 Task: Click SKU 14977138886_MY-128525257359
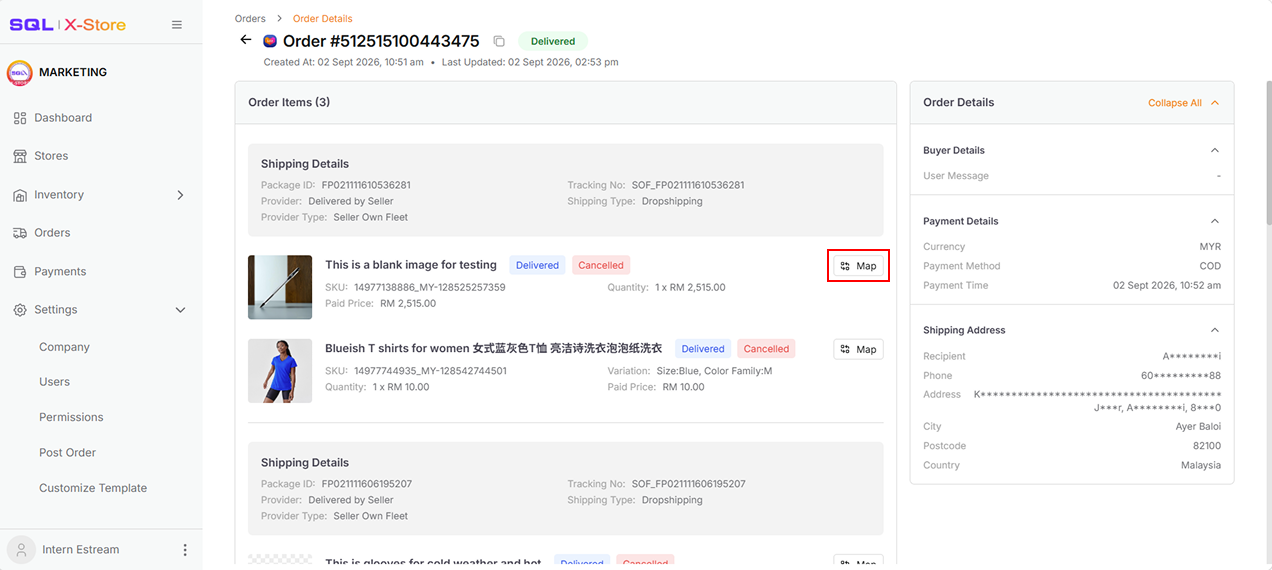pos(430,287)
